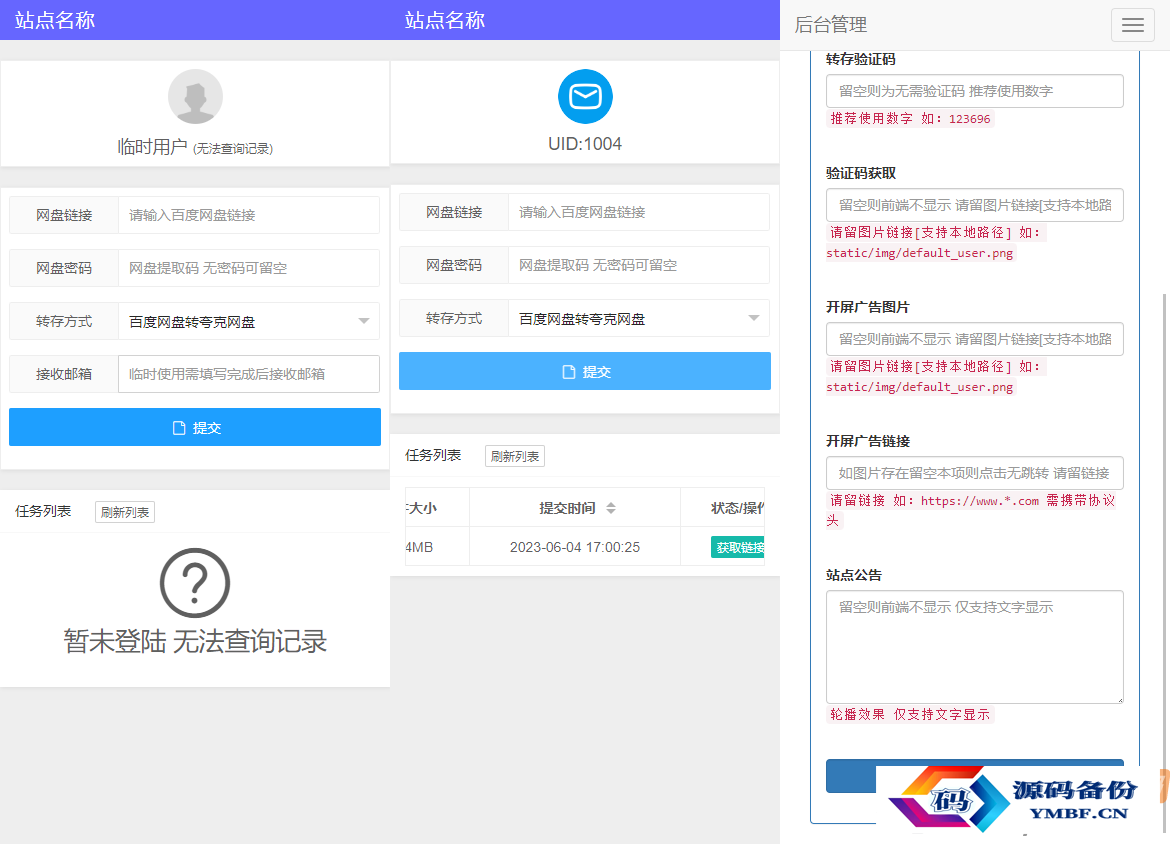Image resolution: width=1170 pixels, height=844 pixels.
Task: Focus the 开屏广告图片 input field
Action: pos(975,340)
